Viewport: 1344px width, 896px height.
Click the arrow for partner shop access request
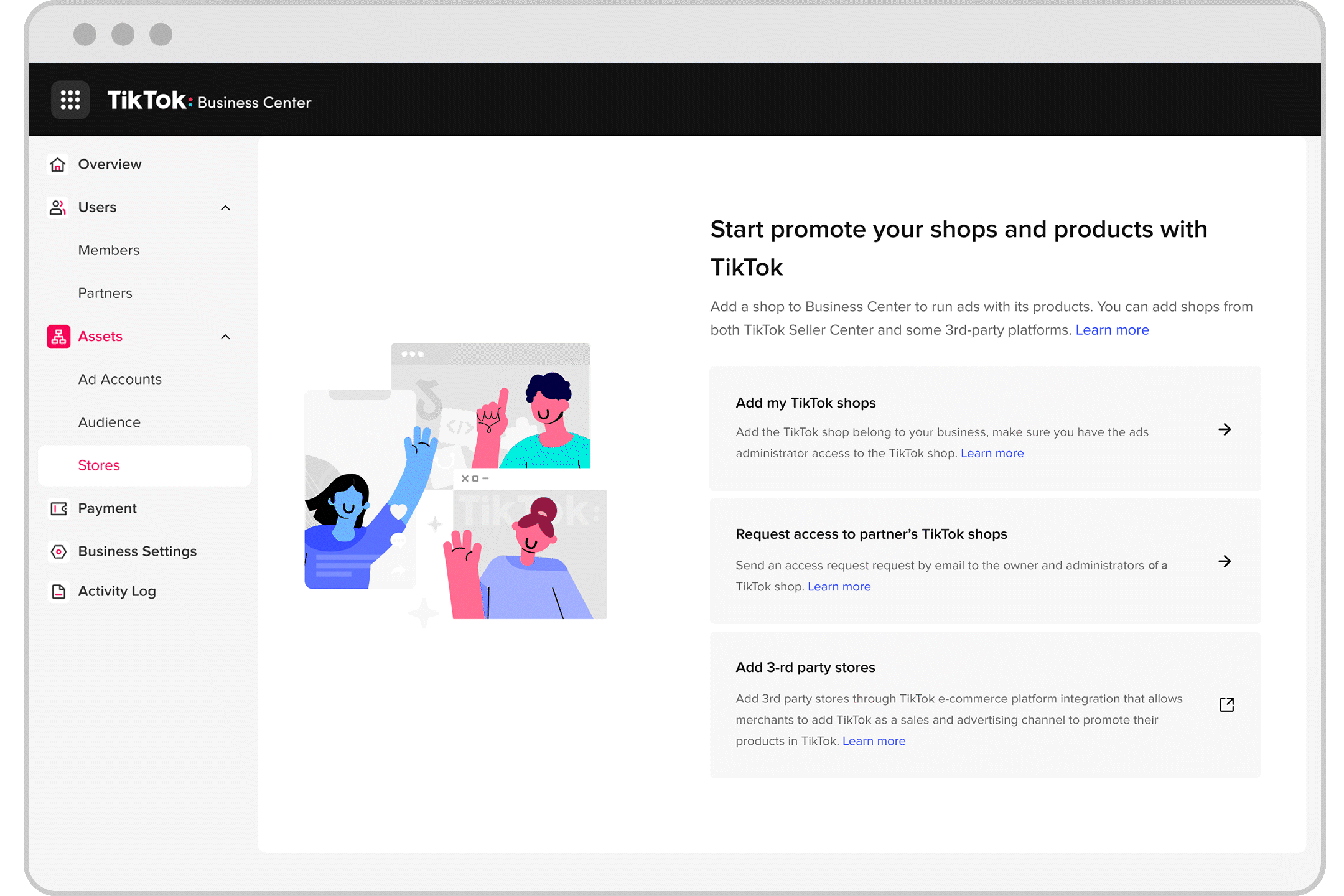(x=1225, y=561)
